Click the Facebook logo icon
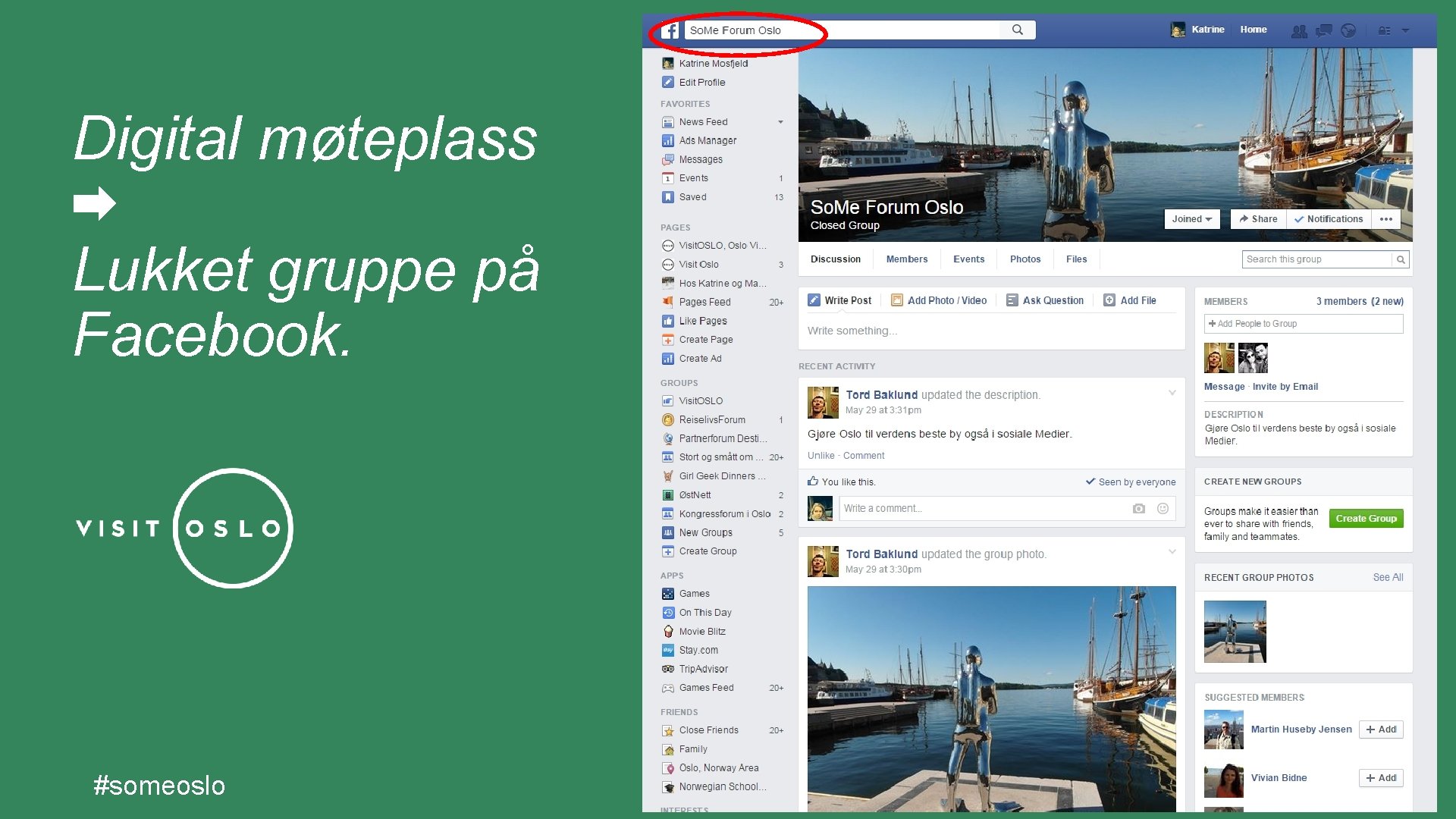This screenshot has width=1456, height=819. click(670, 30)
